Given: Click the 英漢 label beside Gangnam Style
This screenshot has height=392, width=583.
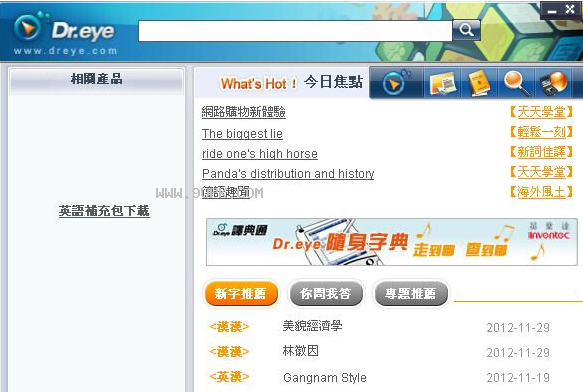Looking at the screenshot, I should coord(229,377).
